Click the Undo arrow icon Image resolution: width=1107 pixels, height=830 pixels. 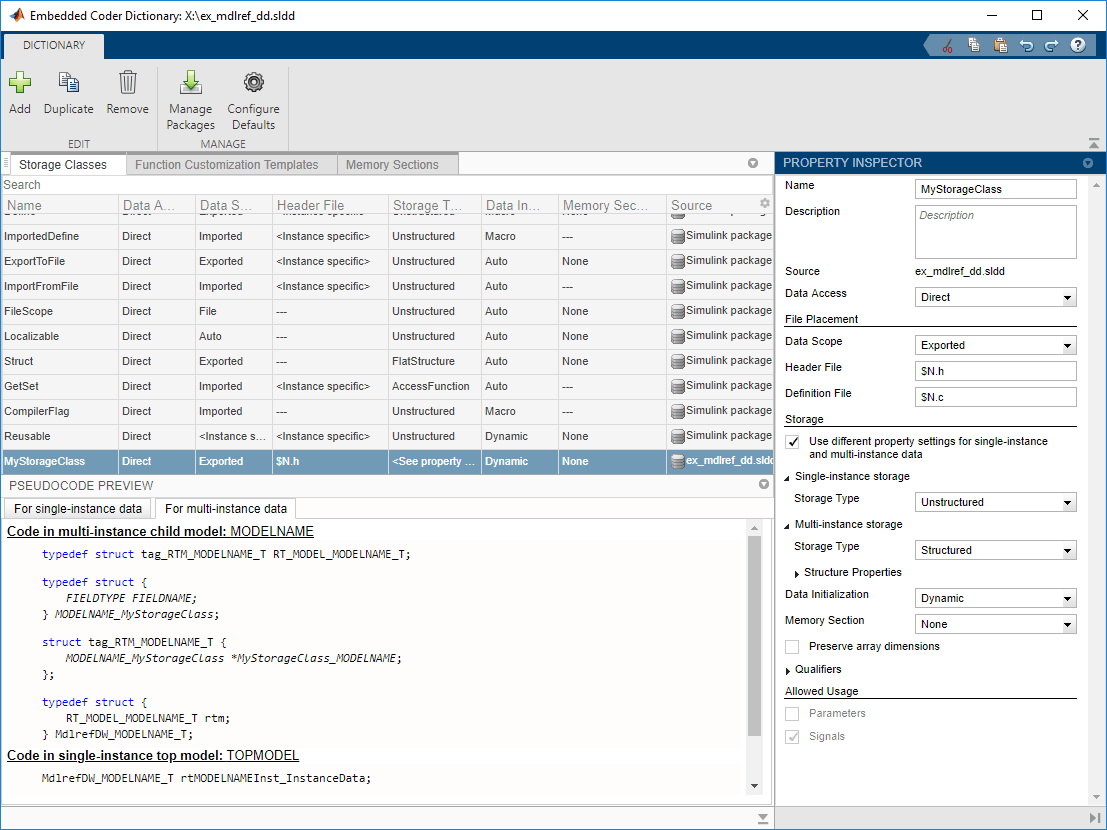1026,45
